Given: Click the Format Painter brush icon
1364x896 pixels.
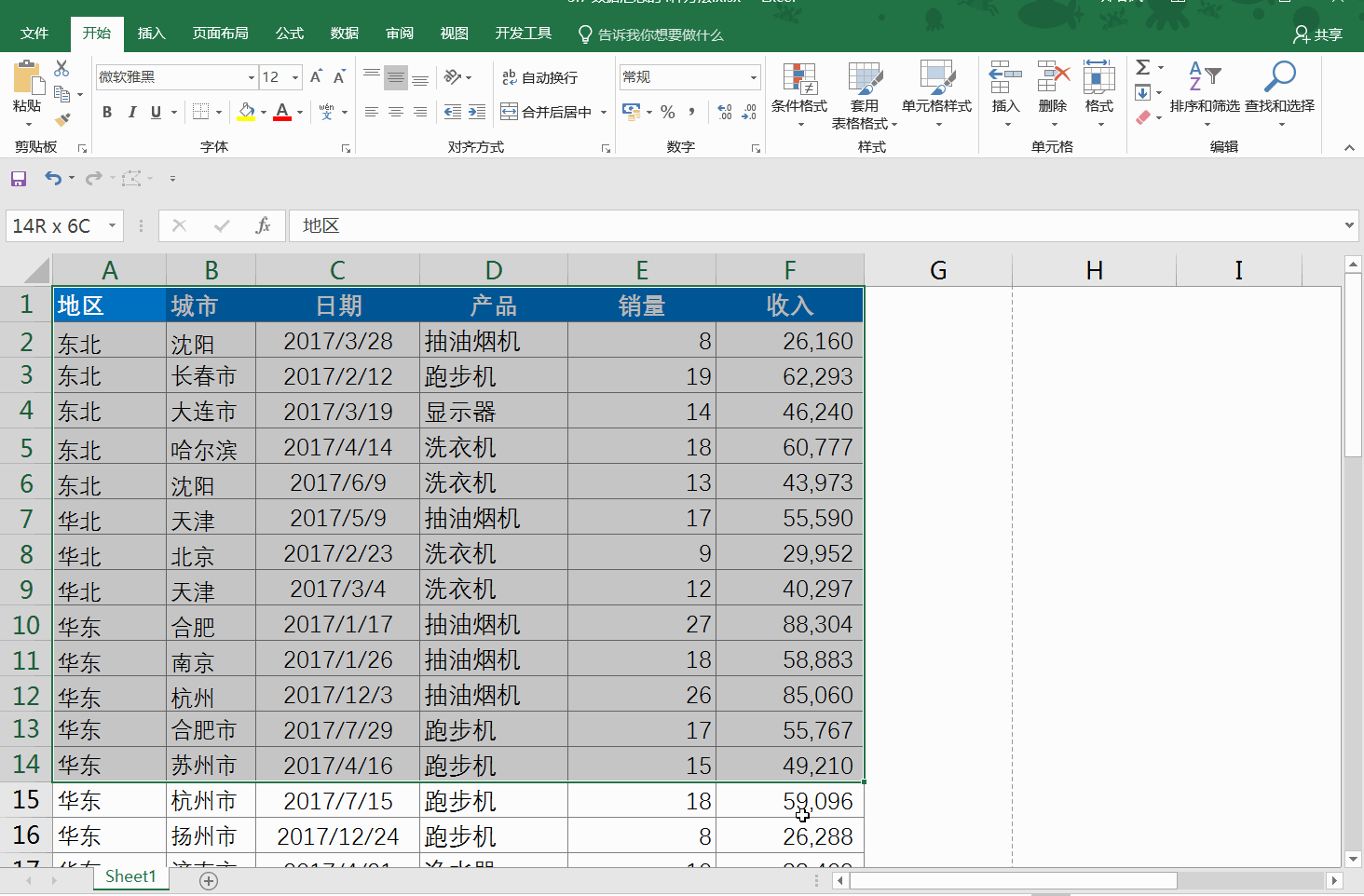Looking at the screenshot, I should (x=62, y=119).
